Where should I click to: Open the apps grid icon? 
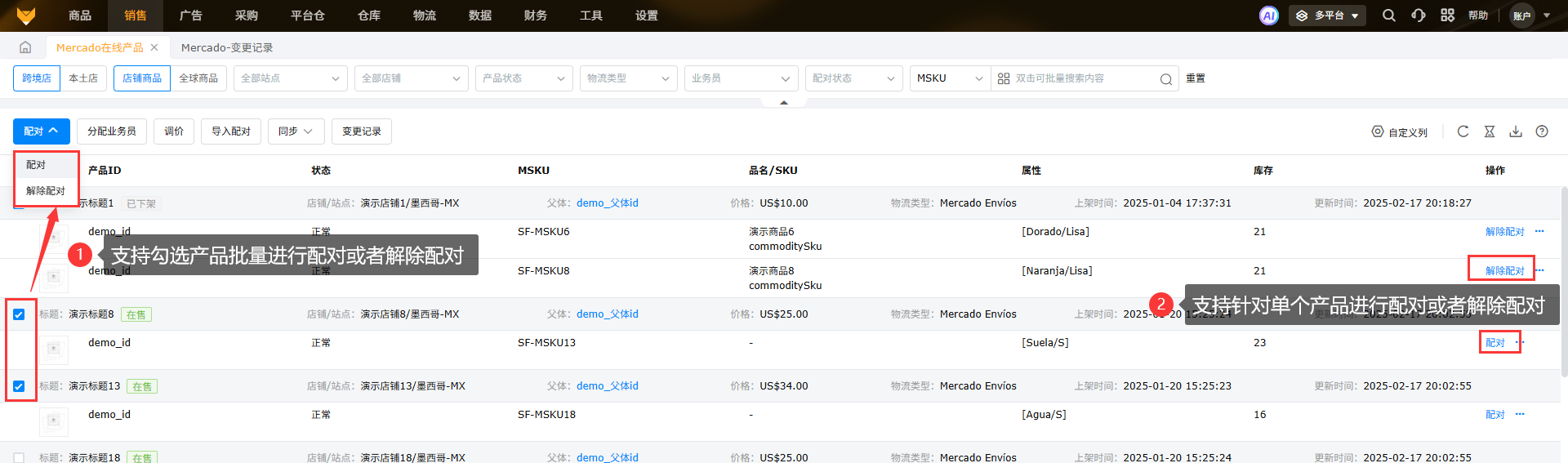click(1447, 16)
